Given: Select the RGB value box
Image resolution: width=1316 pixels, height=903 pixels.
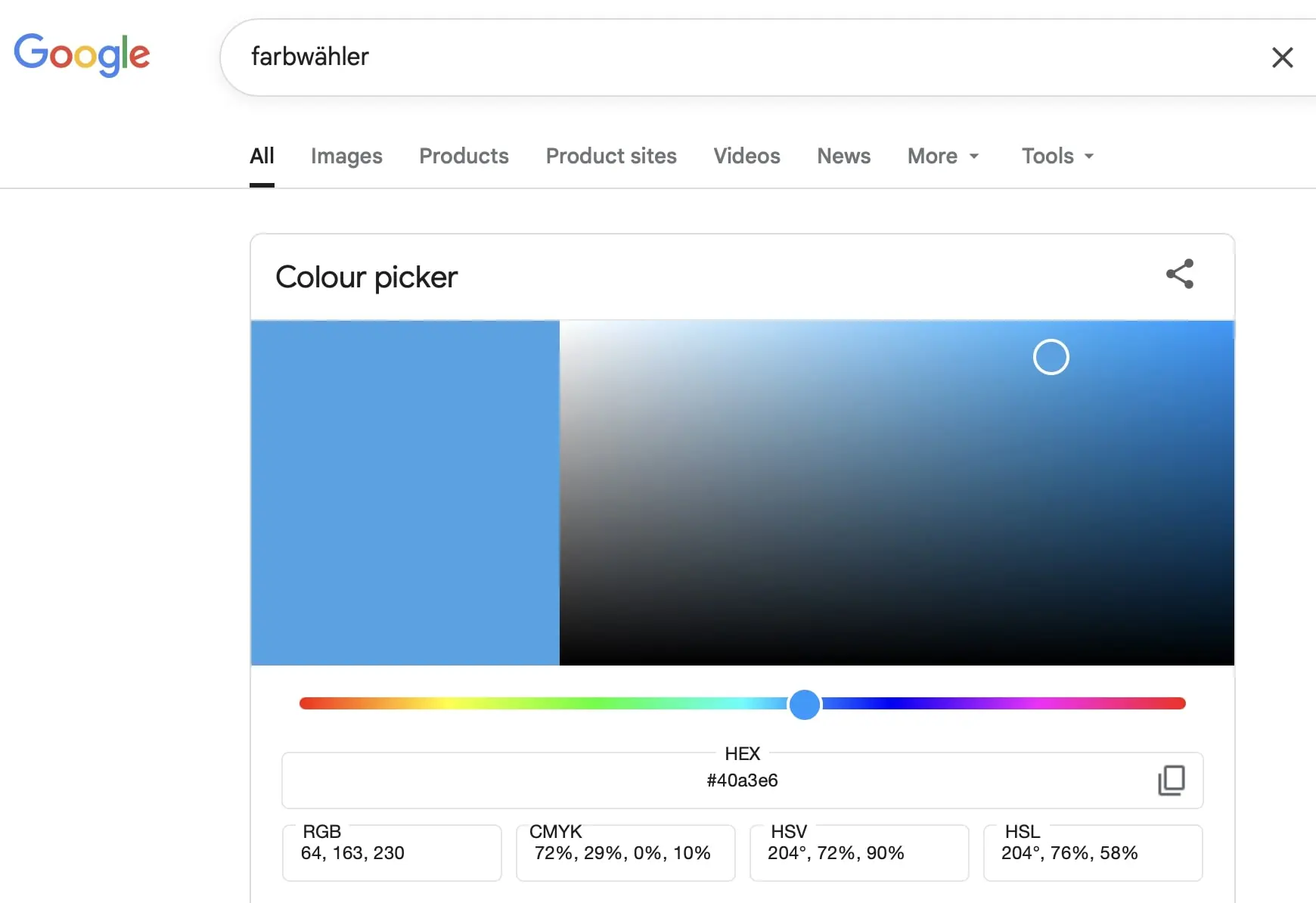Looking at the screenshot, I should (391, 852).
